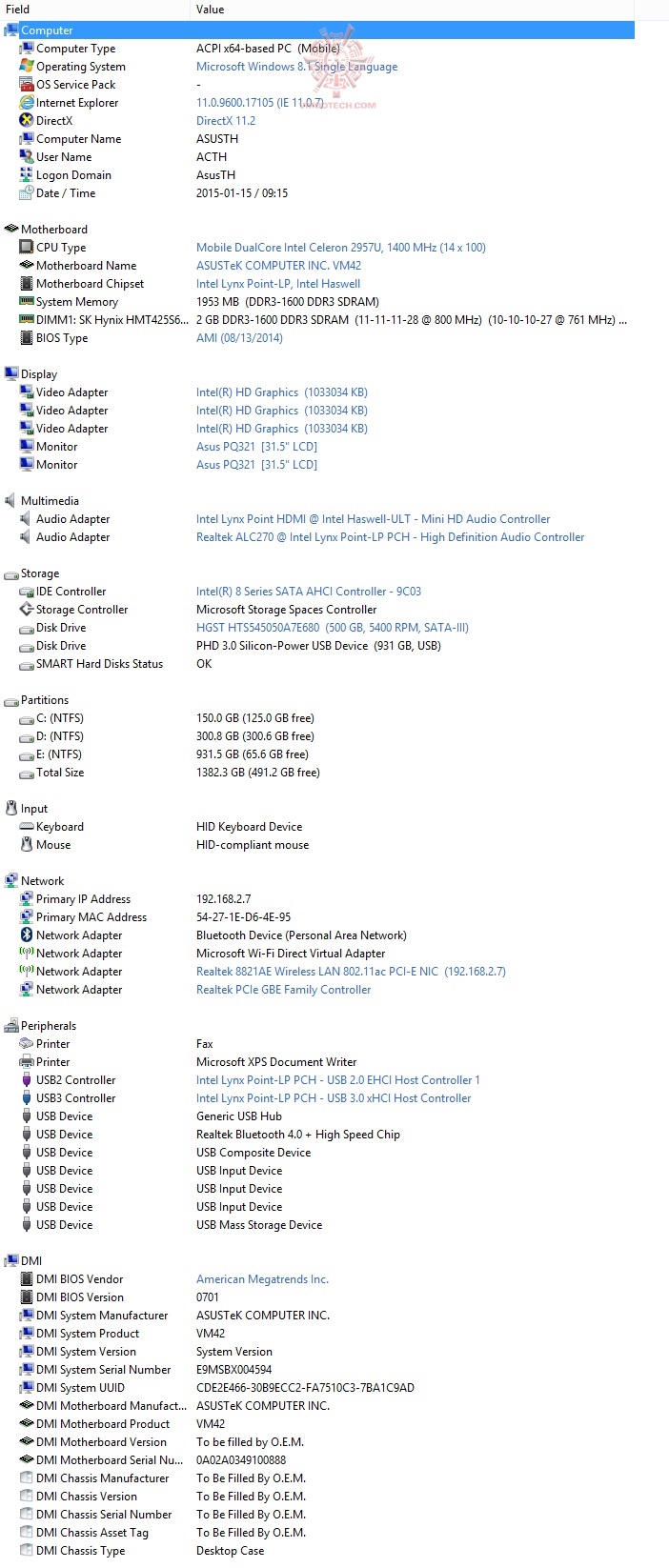Select the PHD 3.0 Silicon-Power USB Device row
The height and width of the screenshot is (1568, 669).
317,646
